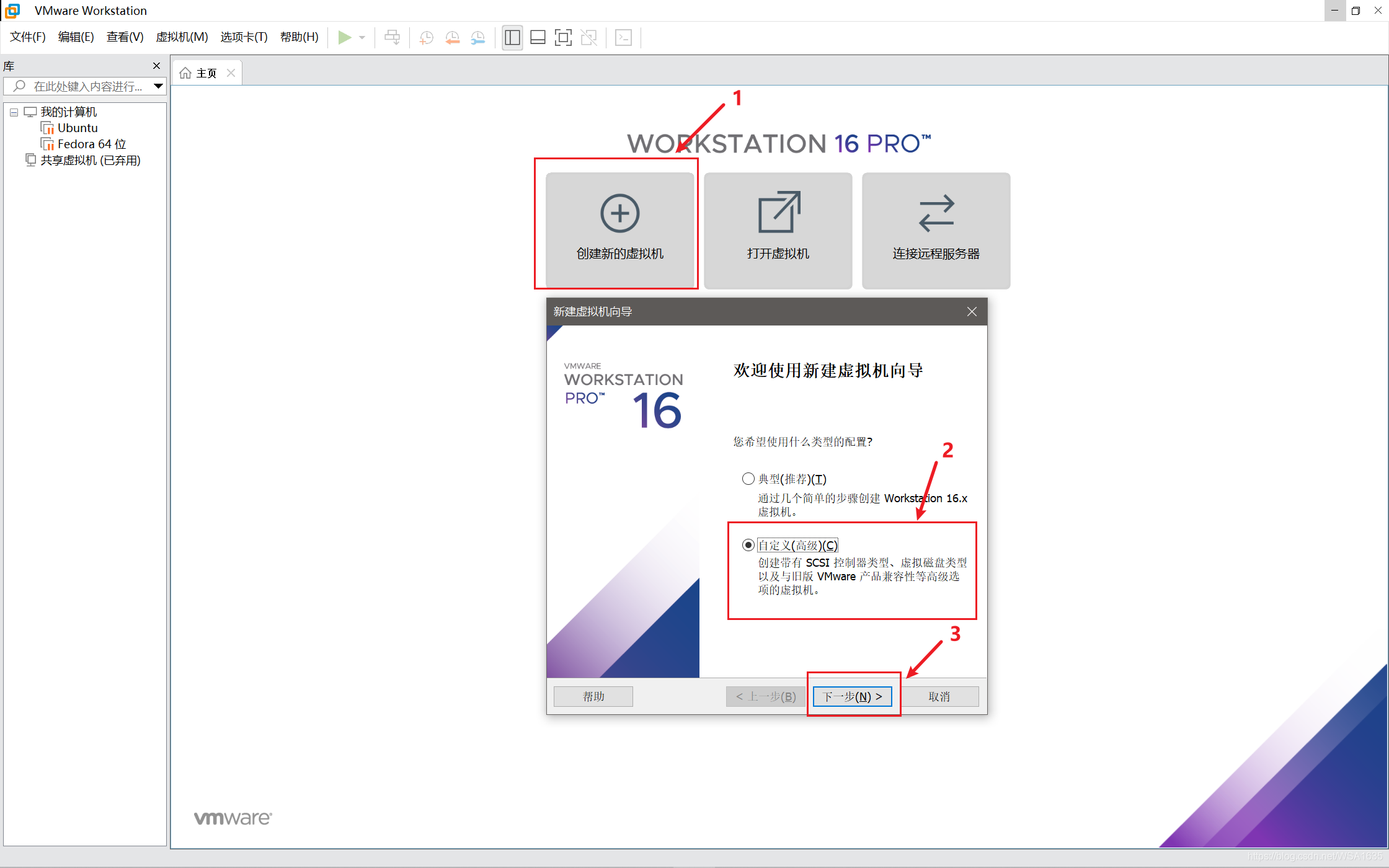The height and width of the screenshot is (868, 1389).
Task: Click the 下一步(N) button
Action: tap(852, 696)
